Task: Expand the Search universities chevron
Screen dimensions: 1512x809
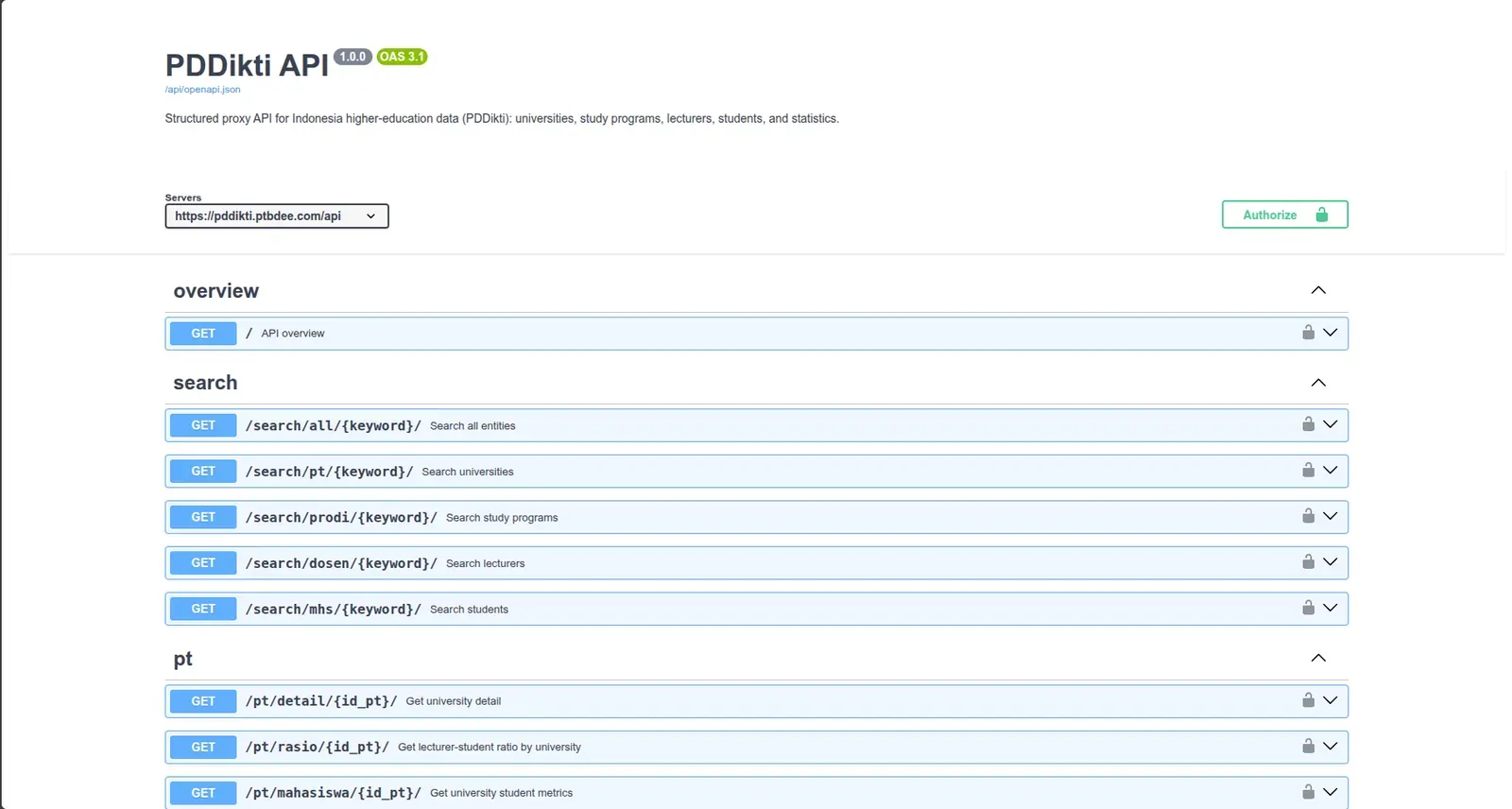Action: [1331, 471]
